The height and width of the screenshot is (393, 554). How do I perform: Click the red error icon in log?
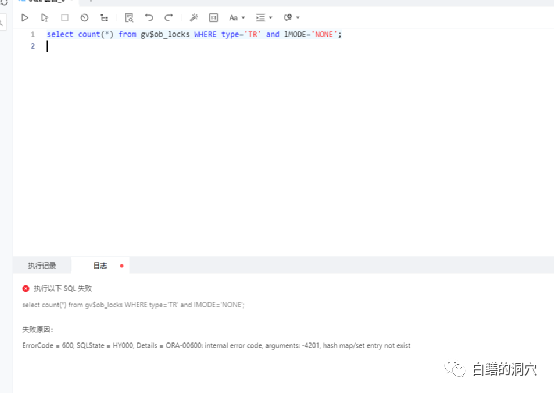[26, 288]
